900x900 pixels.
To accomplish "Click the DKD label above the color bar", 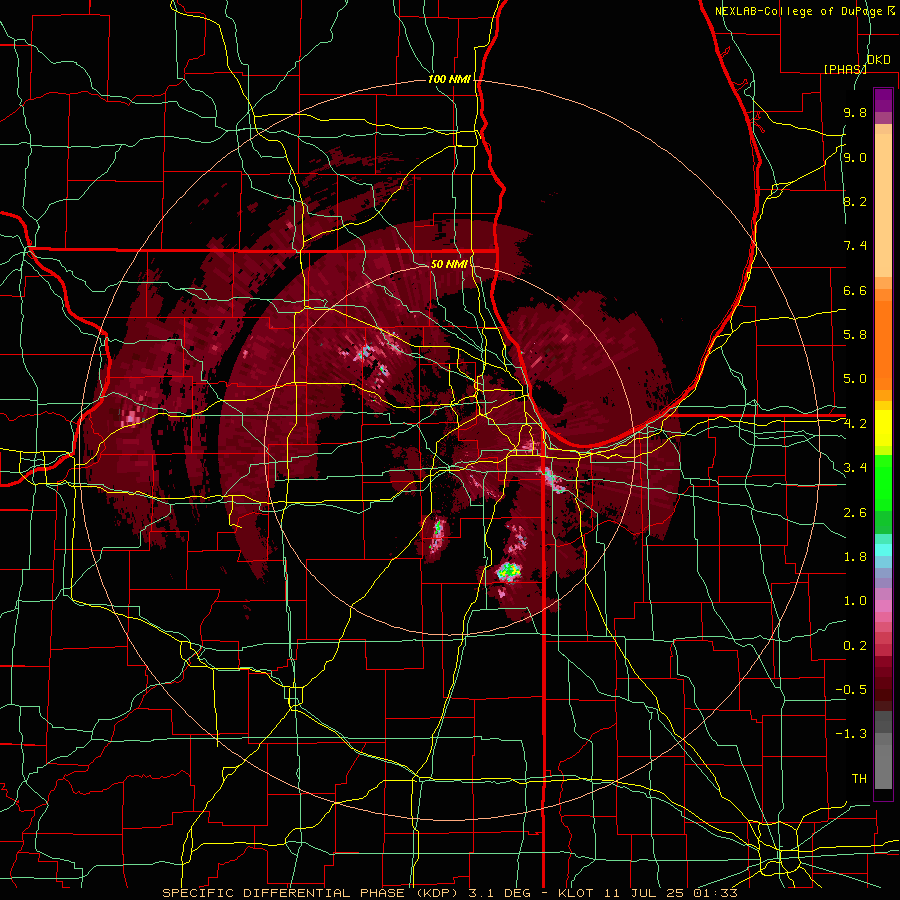I will click(879, 60).
